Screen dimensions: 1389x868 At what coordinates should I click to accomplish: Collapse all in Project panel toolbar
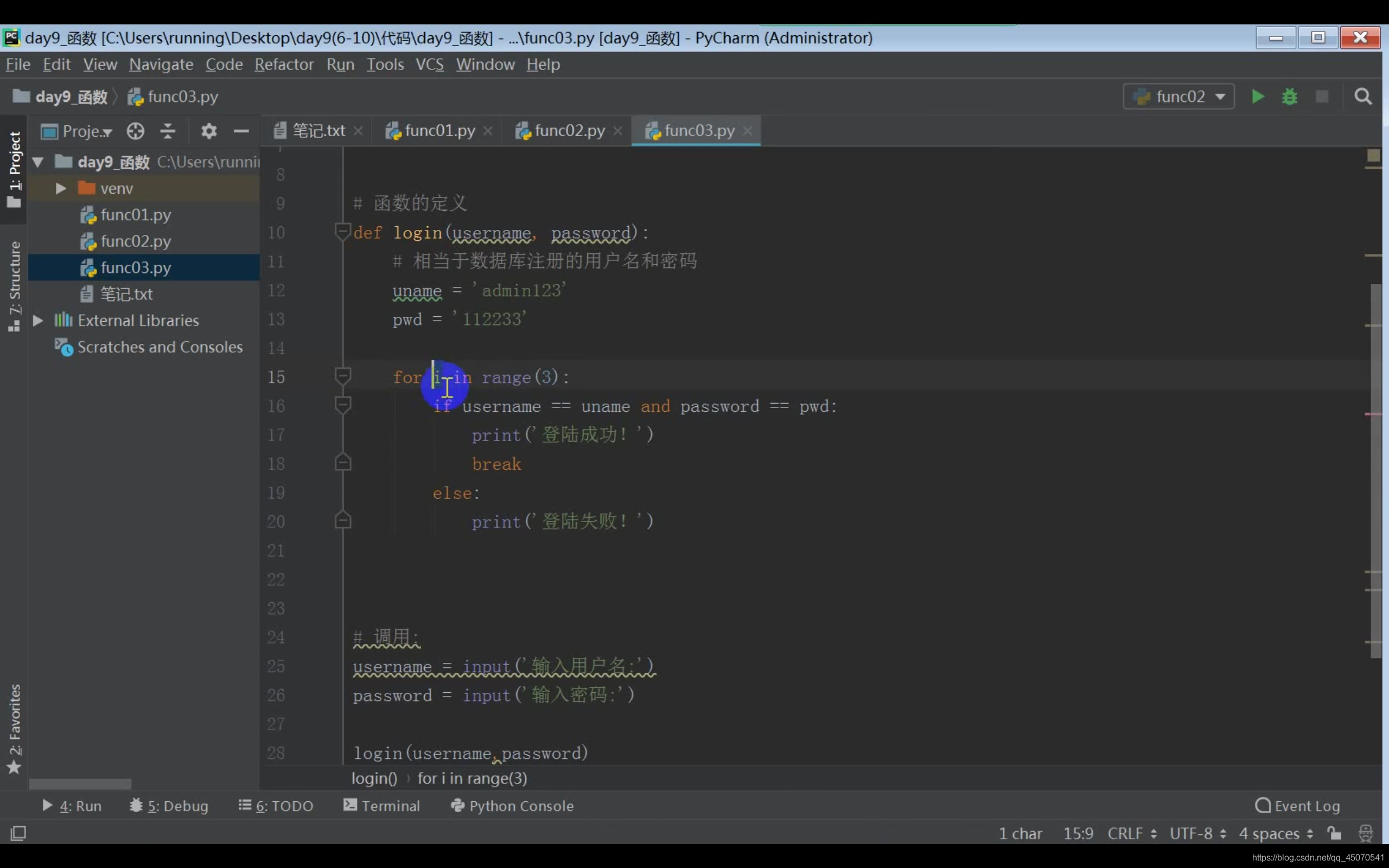point(168,131)
